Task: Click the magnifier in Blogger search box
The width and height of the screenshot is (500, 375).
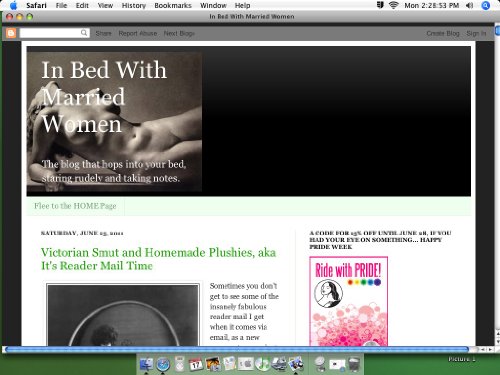Action: pos(84,33)
